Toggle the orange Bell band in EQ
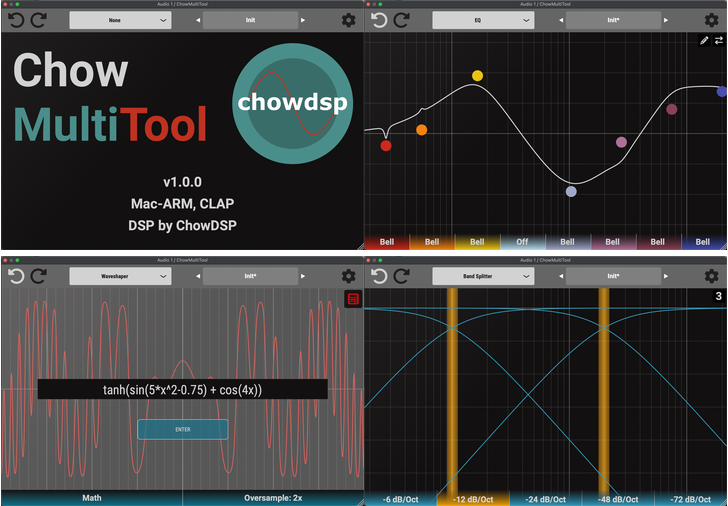 click(x=432, y=242)
